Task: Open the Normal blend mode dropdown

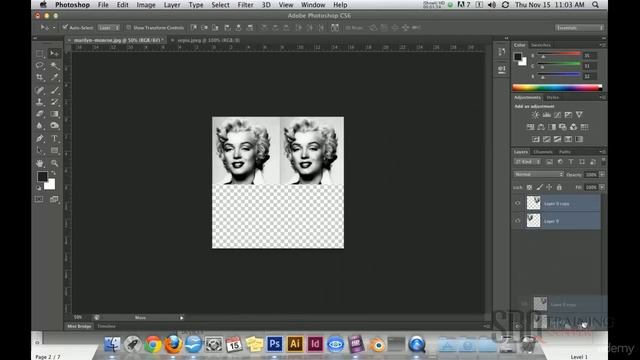Action: (x=538, y=174)
